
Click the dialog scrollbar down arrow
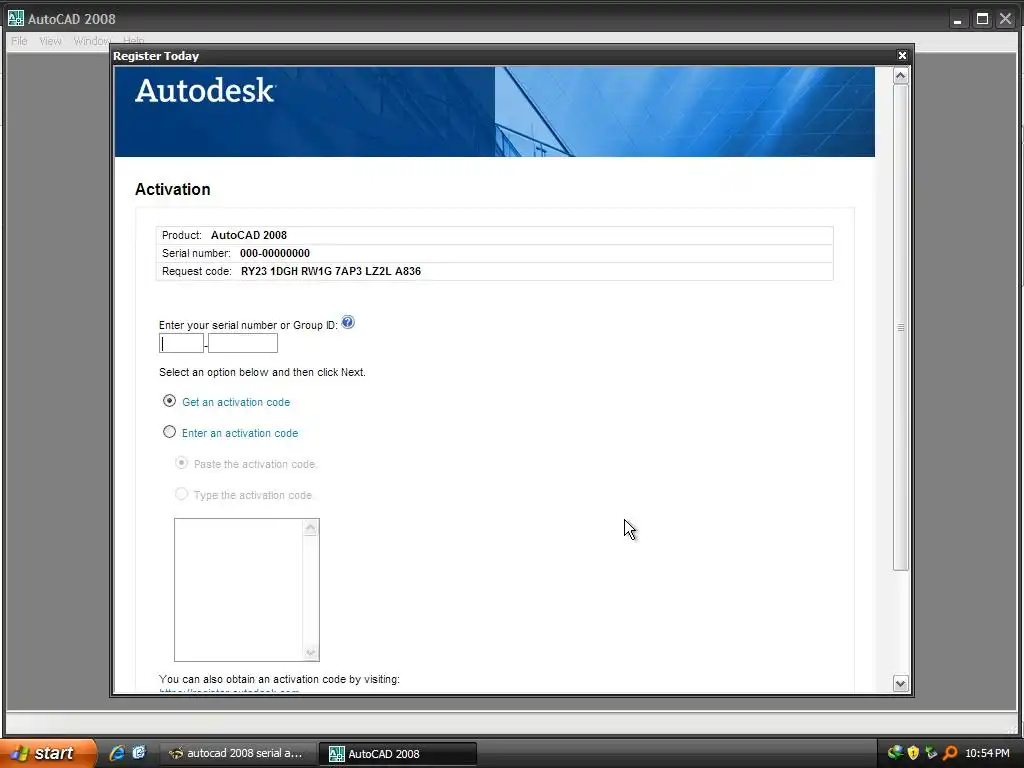click(901, 684)
